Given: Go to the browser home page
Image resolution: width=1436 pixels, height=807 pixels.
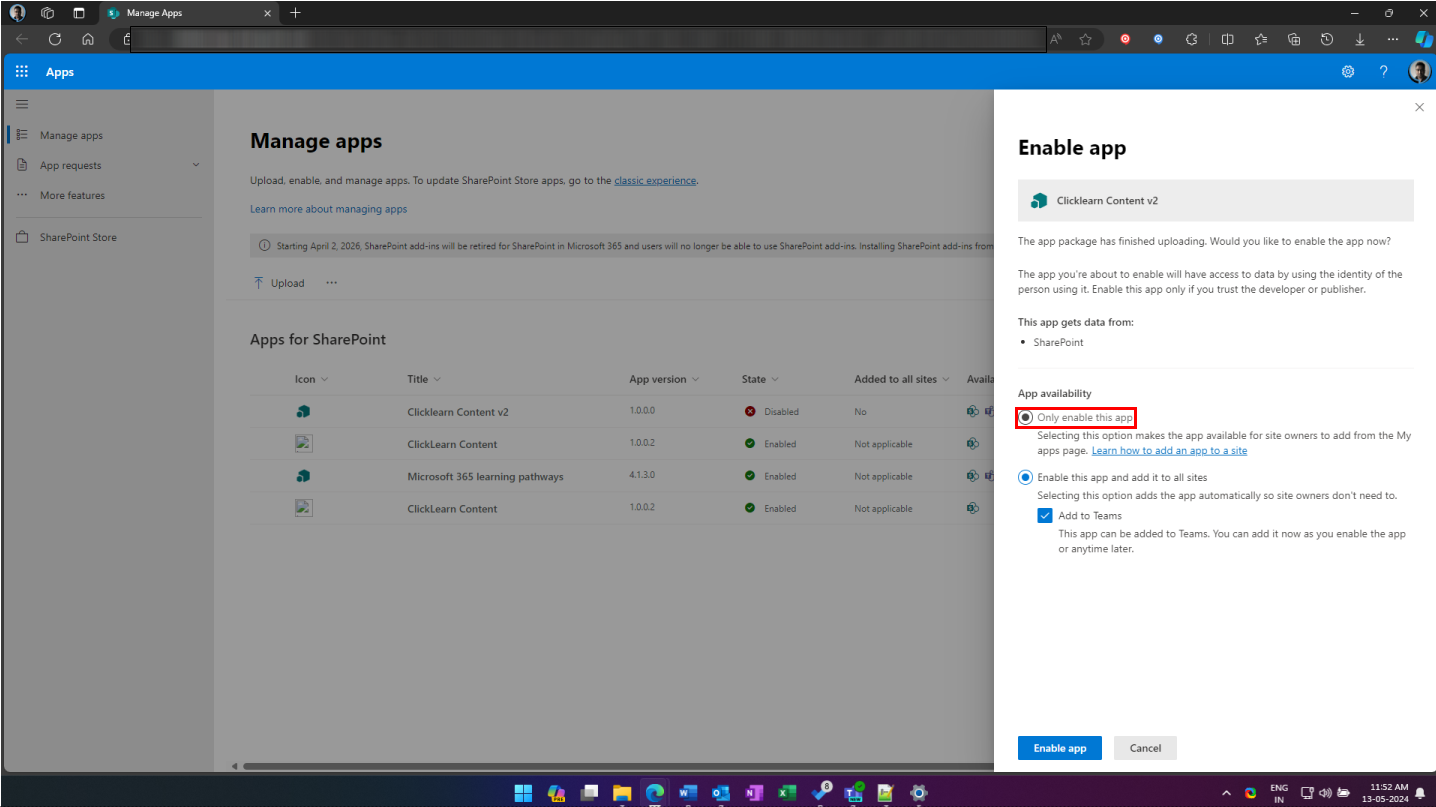Looking at the screenshot, I should coord(88,39).
